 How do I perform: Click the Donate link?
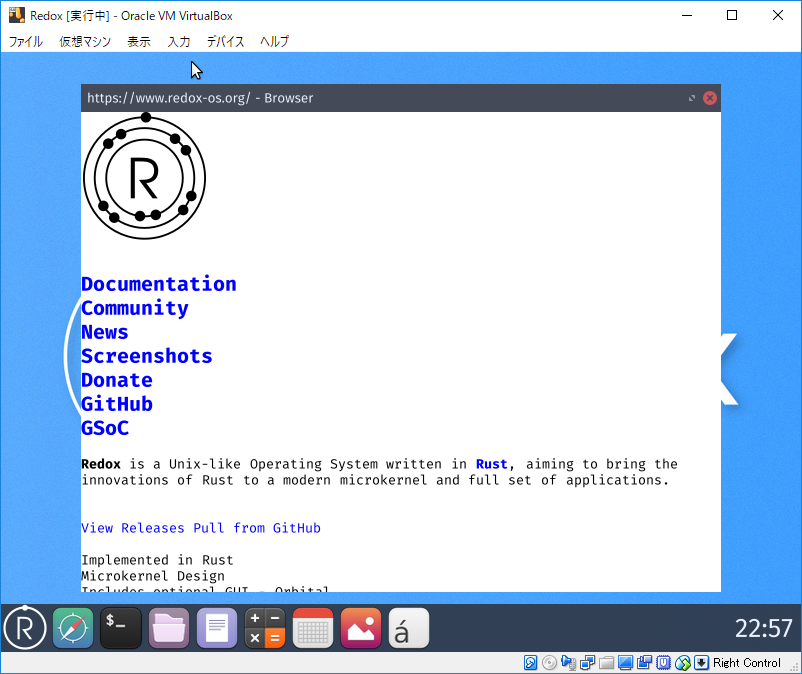tap(117, 380)
